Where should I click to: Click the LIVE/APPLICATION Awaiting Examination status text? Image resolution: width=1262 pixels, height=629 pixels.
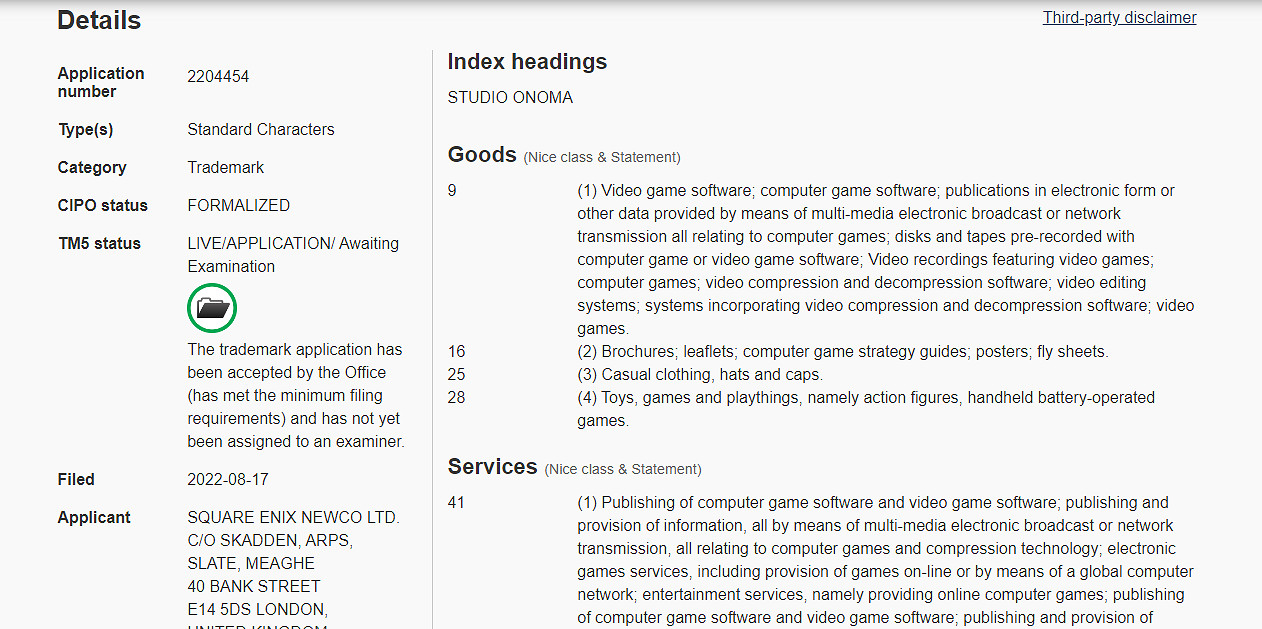click(293, 254)
